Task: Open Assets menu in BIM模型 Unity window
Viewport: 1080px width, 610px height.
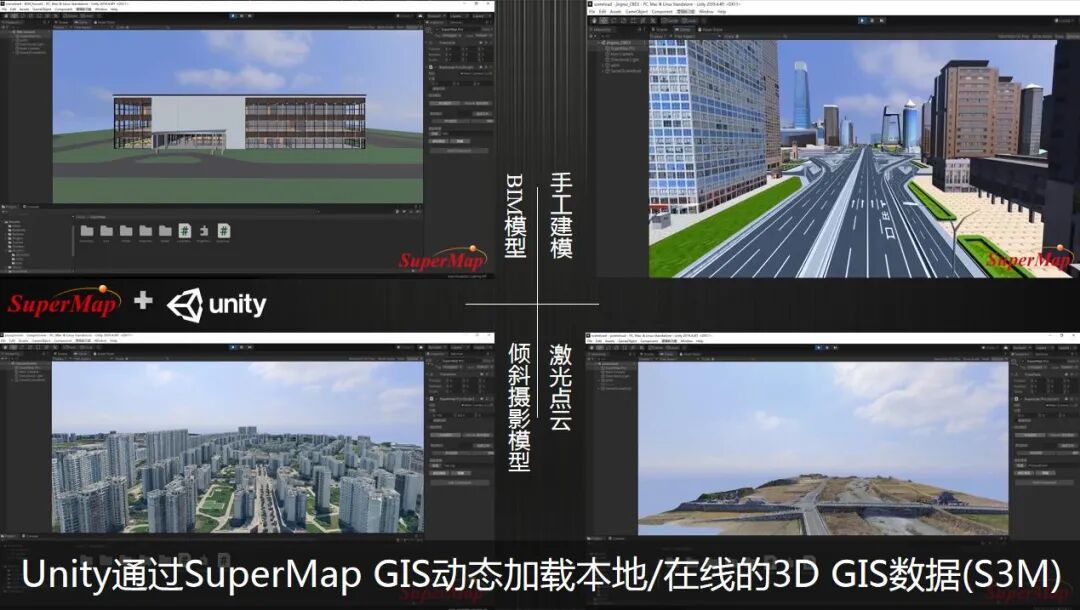Action: (24, 9)
